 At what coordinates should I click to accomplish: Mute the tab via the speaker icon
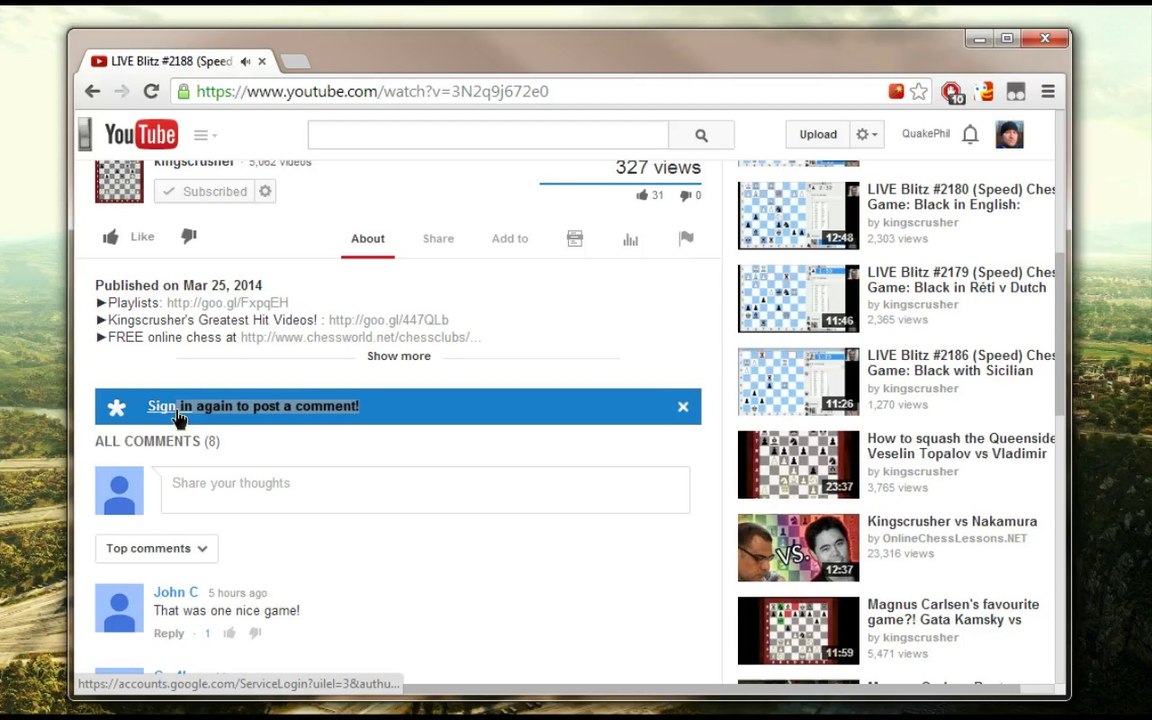(x=245, y=62)
